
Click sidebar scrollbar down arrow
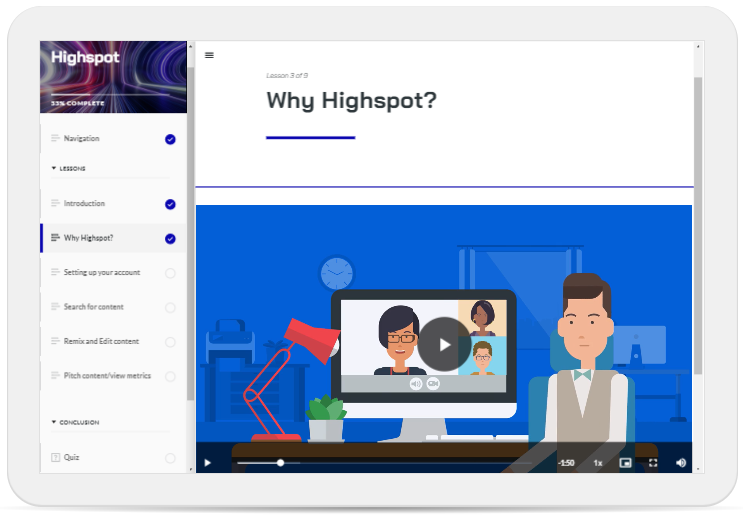click(190, 469)
